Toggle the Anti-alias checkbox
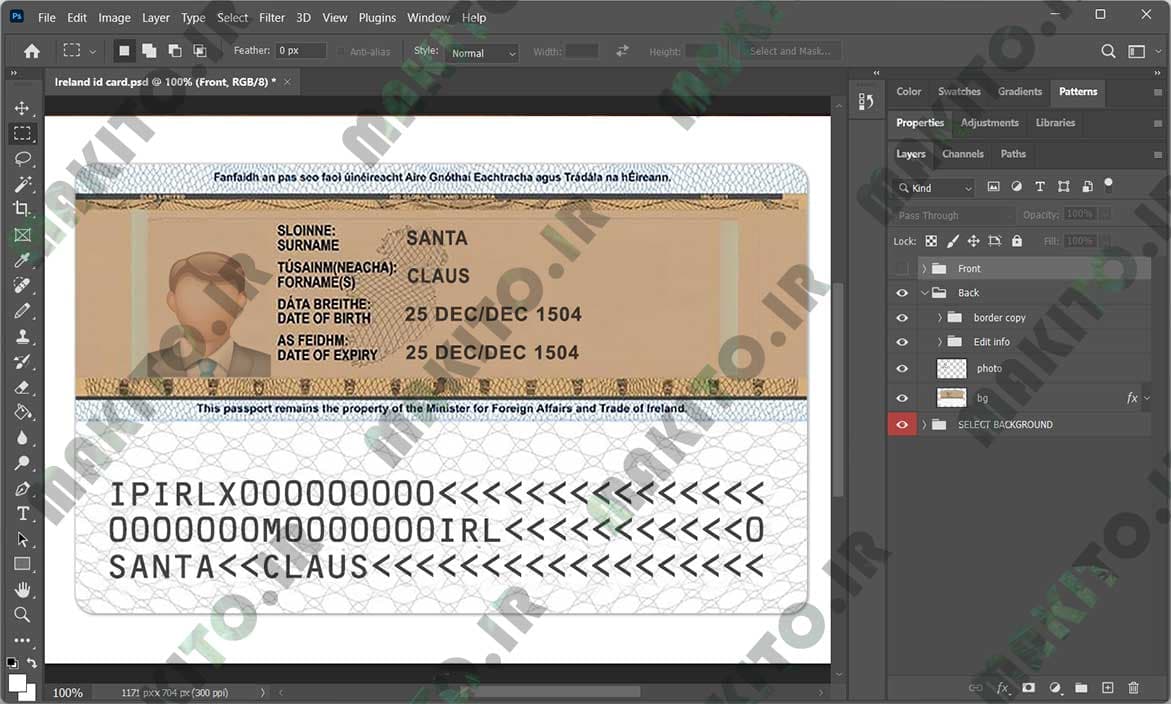The image size is (1171, 704). [341, 52]
